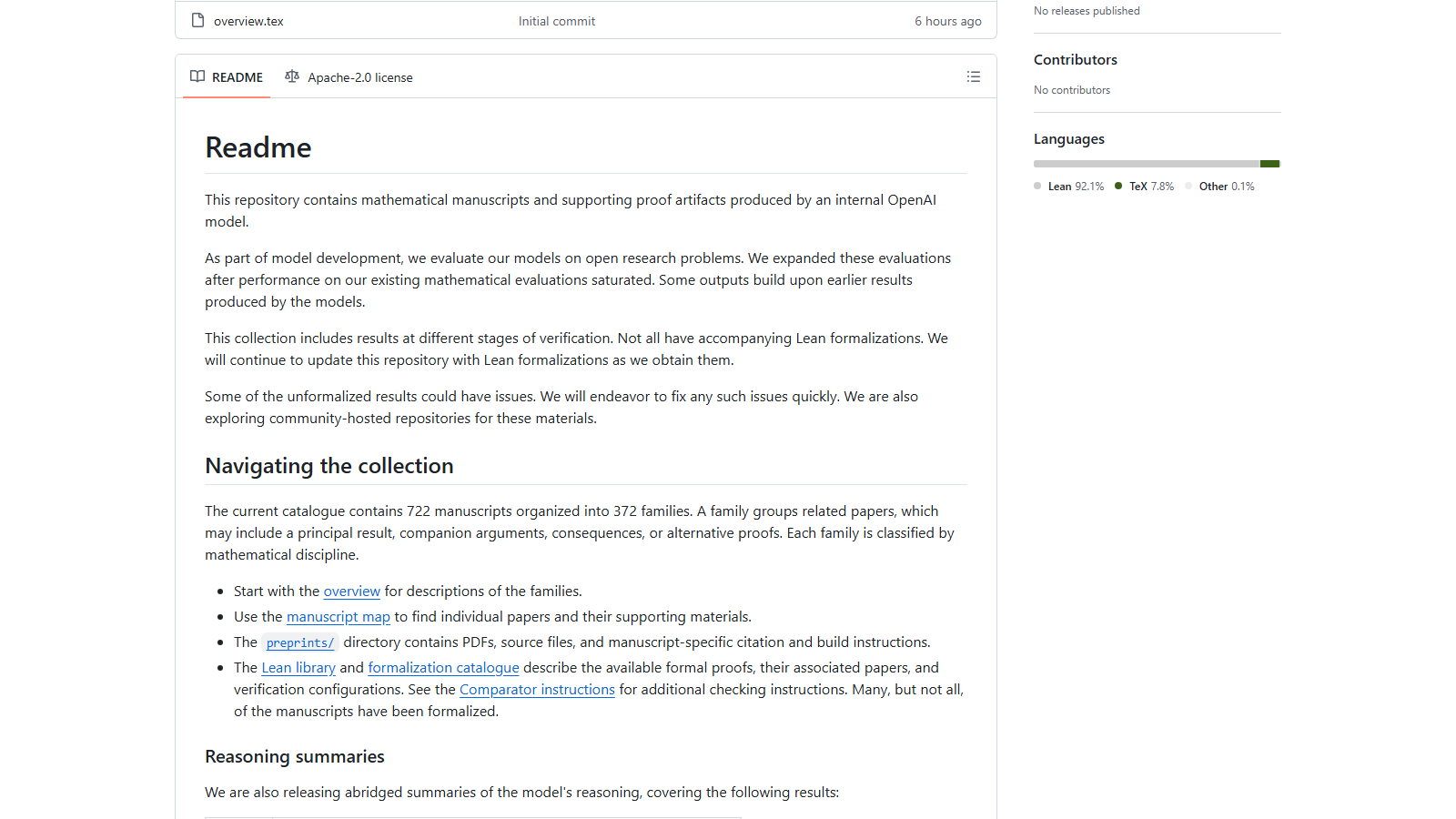The width and height of the screenshot is (1456, 819).
Task: Open the Comparator instructions link
Action: click(x=537, y=690)
